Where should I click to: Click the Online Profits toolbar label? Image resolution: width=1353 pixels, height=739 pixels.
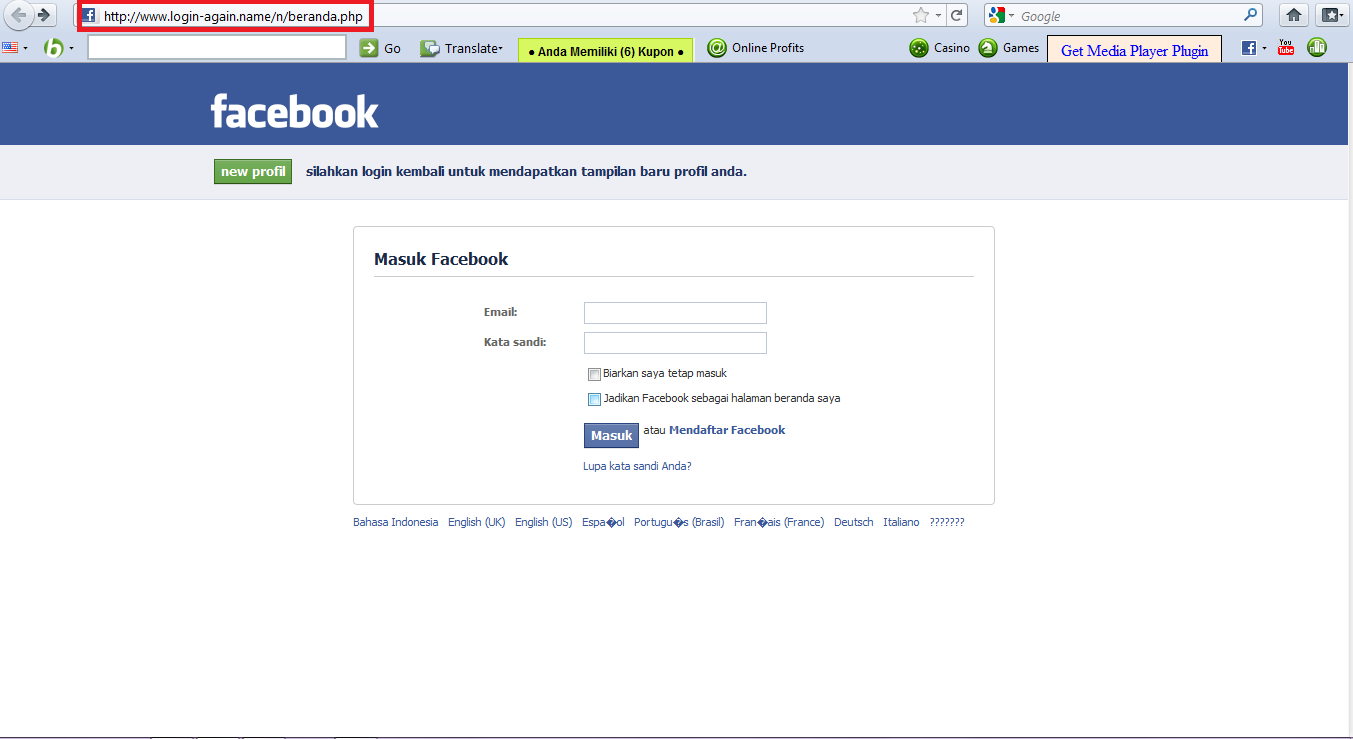(768, 48)
